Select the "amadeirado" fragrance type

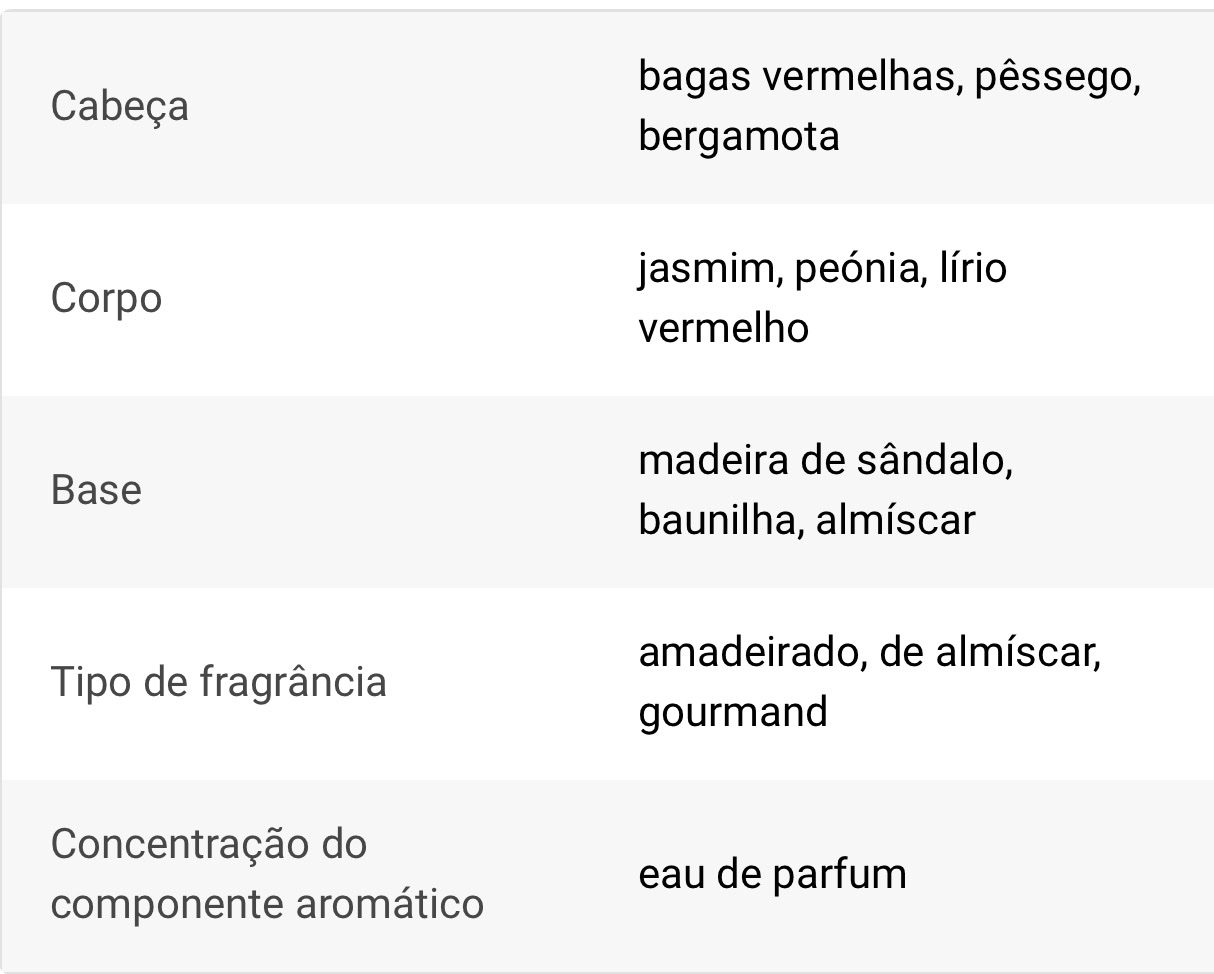pyautogui.click(x=748, y=653)
